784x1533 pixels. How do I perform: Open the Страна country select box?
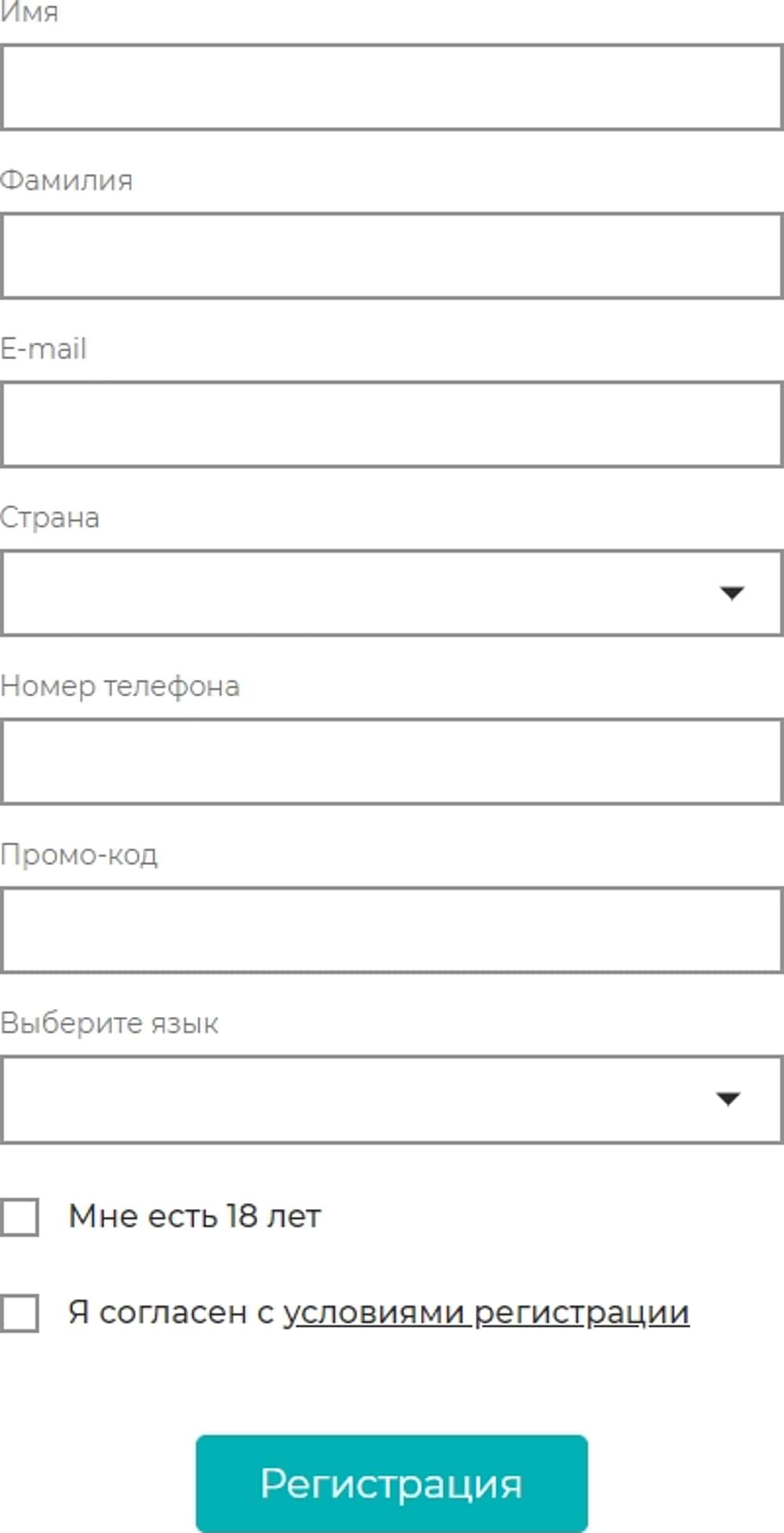tap(361, 593)
